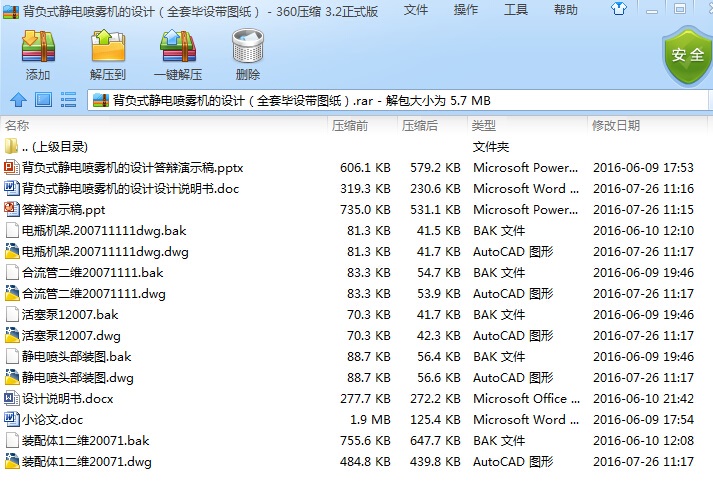
Task: Click the icon of 答辩演示稿.ppt
Action: click(11, 209)
